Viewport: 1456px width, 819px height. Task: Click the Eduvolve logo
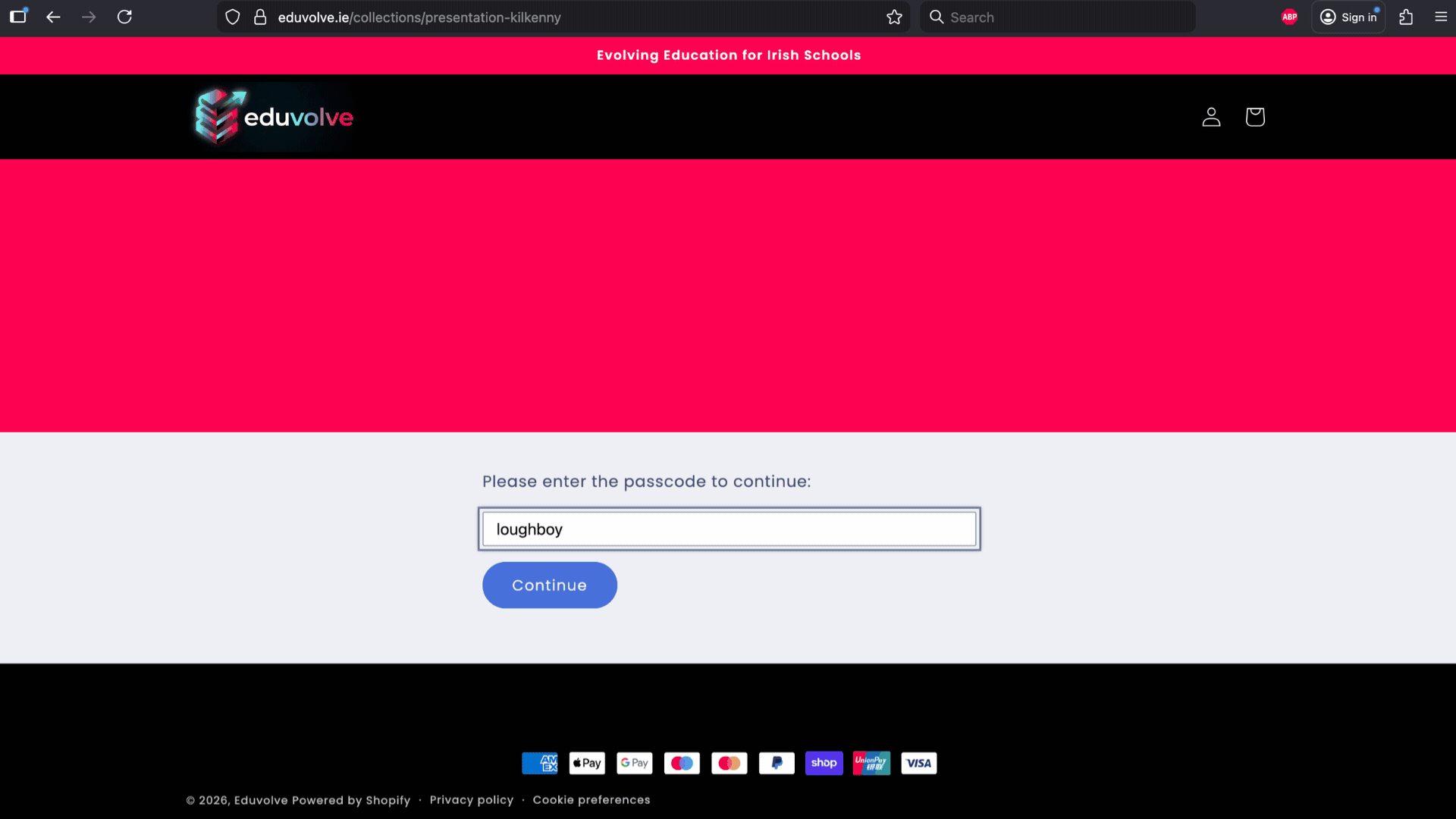tap(273, 116)
